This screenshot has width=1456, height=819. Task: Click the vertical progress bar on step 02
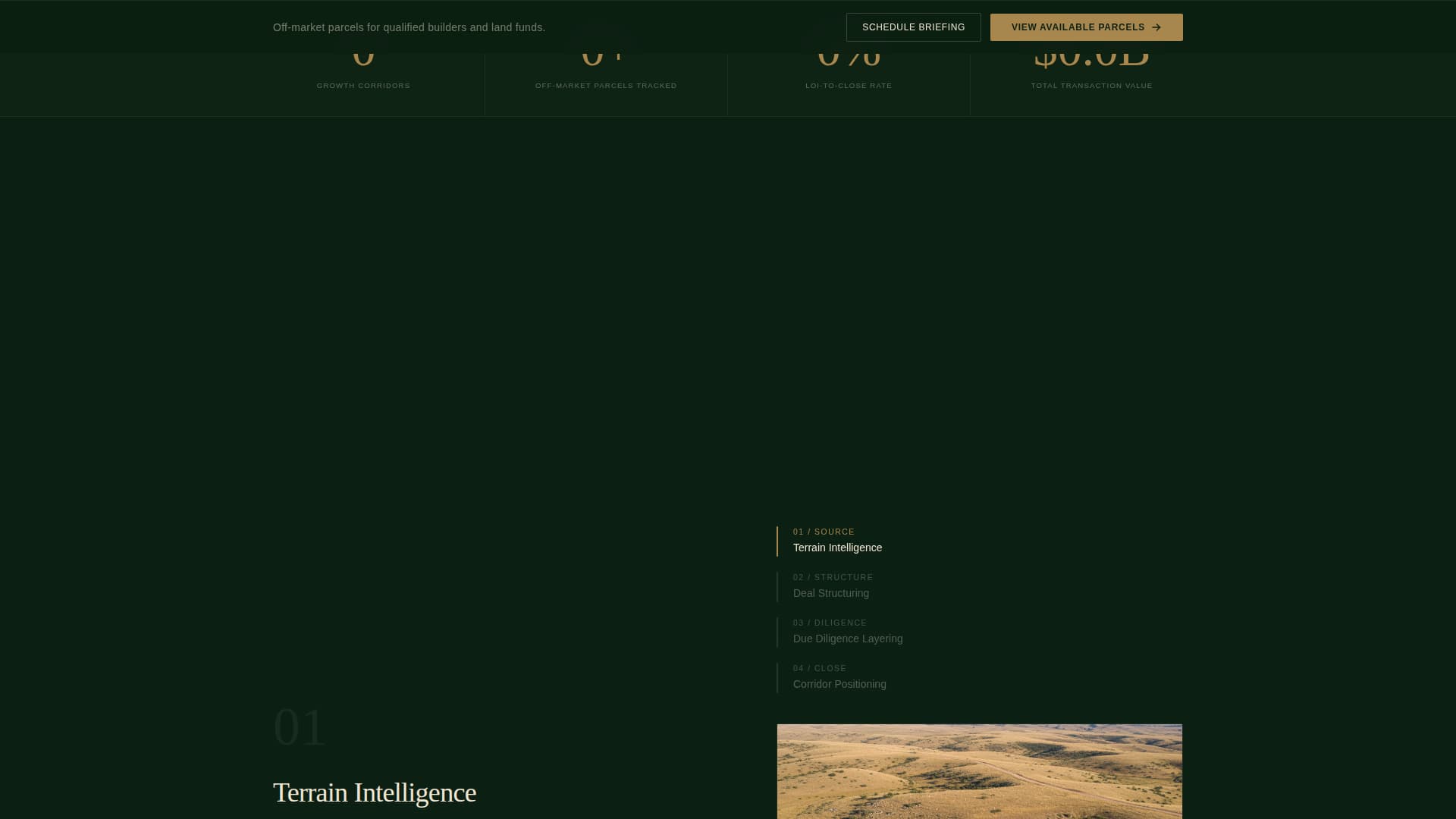(x=778, y=586)
